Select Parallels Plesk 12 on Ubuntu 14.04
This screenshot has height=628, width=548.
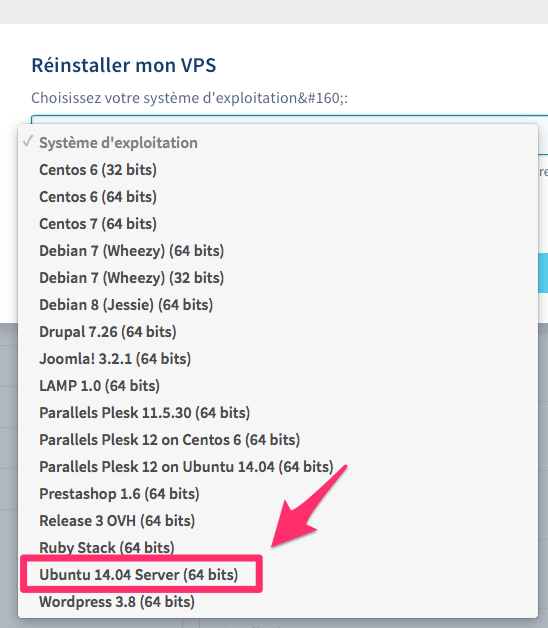click(x=278, y=467)
